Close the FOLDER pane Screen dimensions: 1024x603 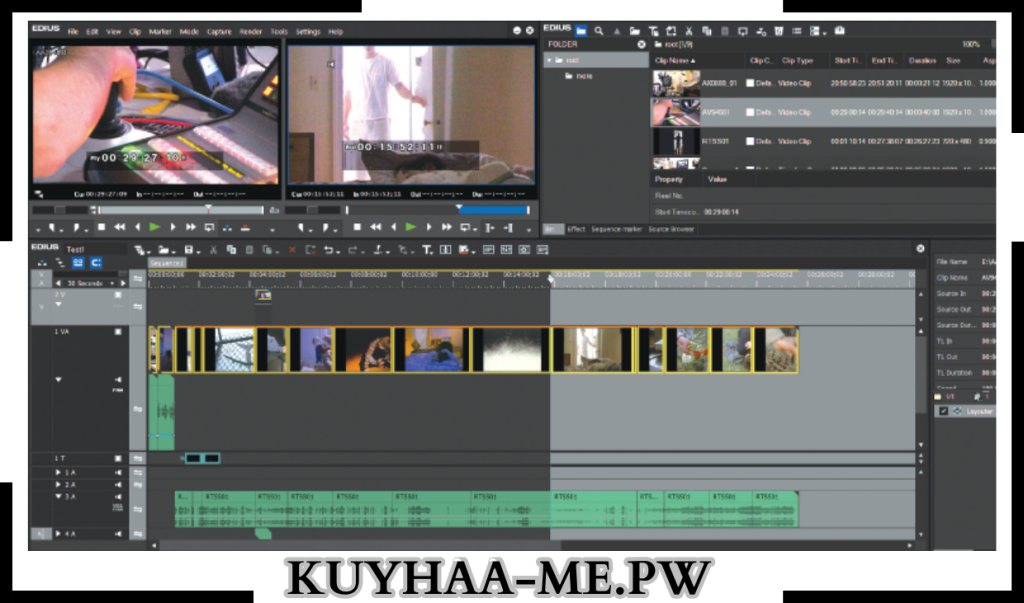641,44
